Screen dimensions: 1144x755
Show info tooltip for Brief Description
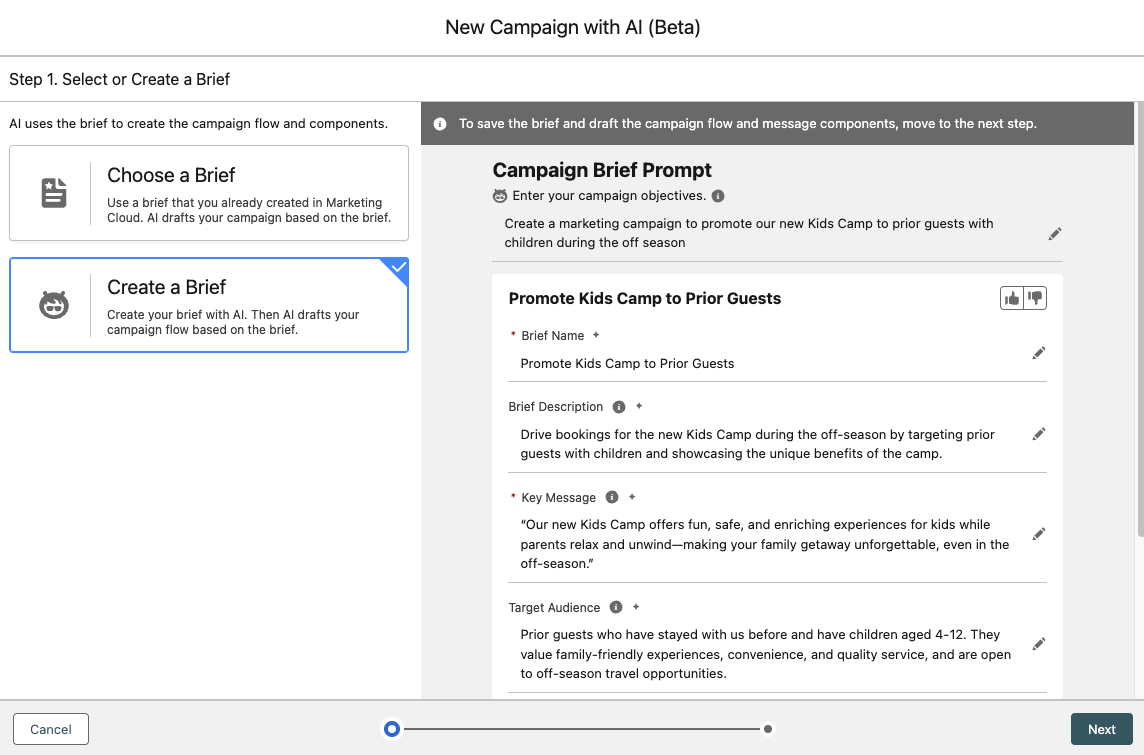click(x=619, y=407)
